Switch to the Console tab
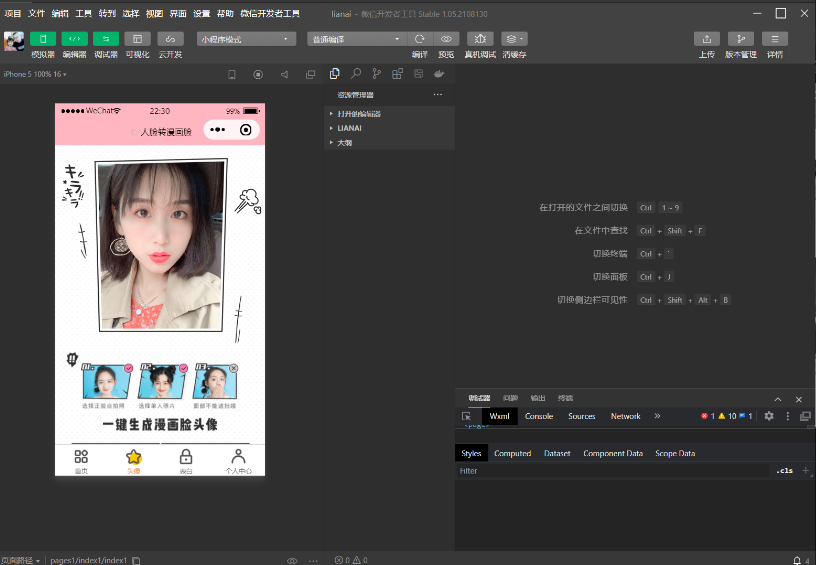Image resolution: width=821 pixels, height=565 pixels. pyautogui.click(x=539, y=416)
